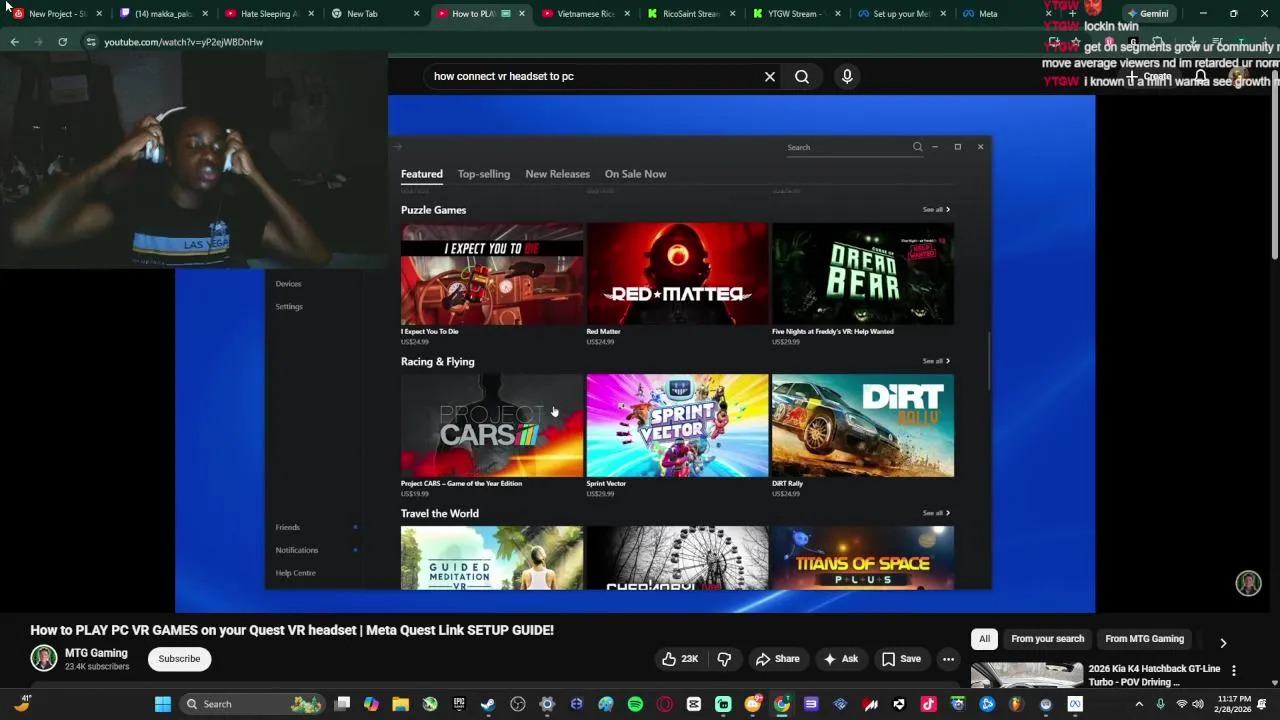This screenshot has width=1280, height=720.
Task: Open the Kia K4 Hatchback recommended video thumbnail
Action: [x=1026, y=675]
